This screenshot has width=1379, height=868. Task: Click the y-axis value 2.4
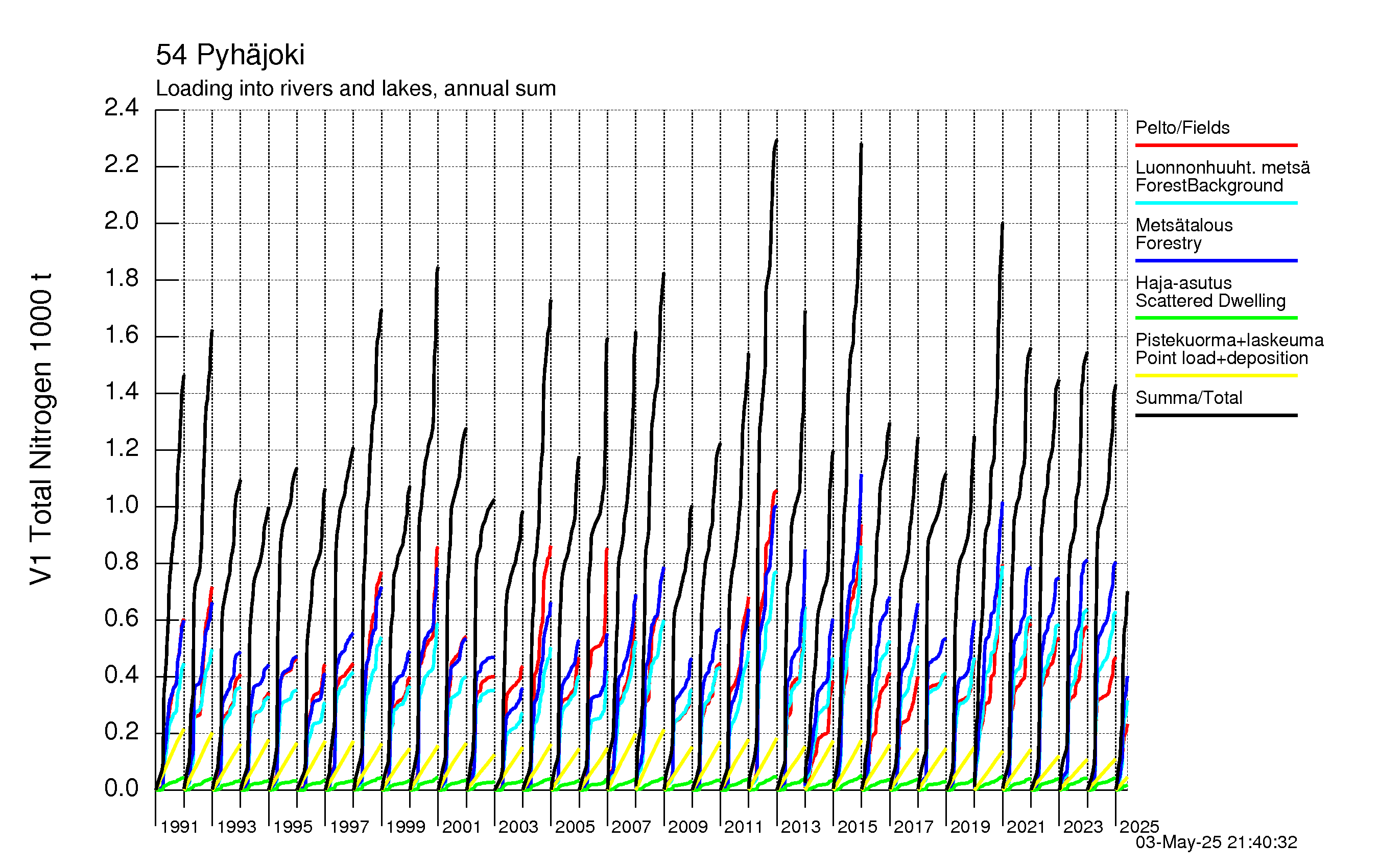click(122, 108)
